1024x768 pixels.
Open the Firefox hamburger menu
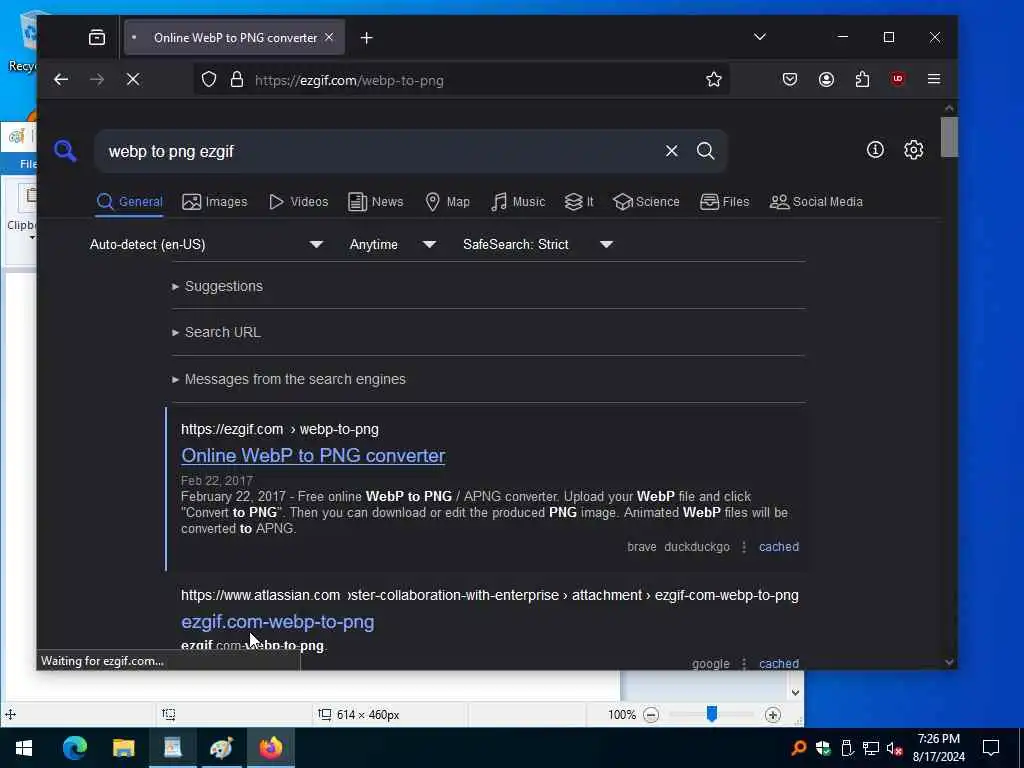[934, 80]
